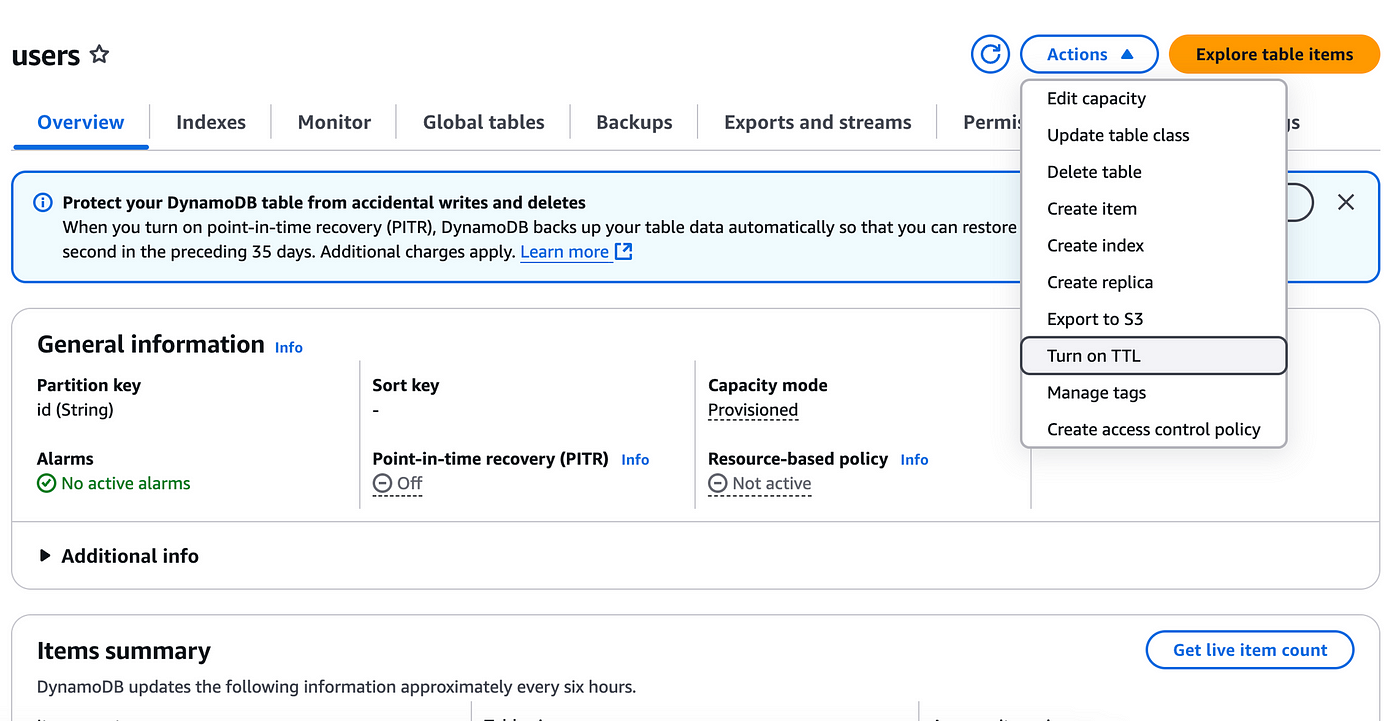This screenshot has height=721, width=1400.
Task: Go to the Exports and streams tab
Action: [x=817, y=121]
